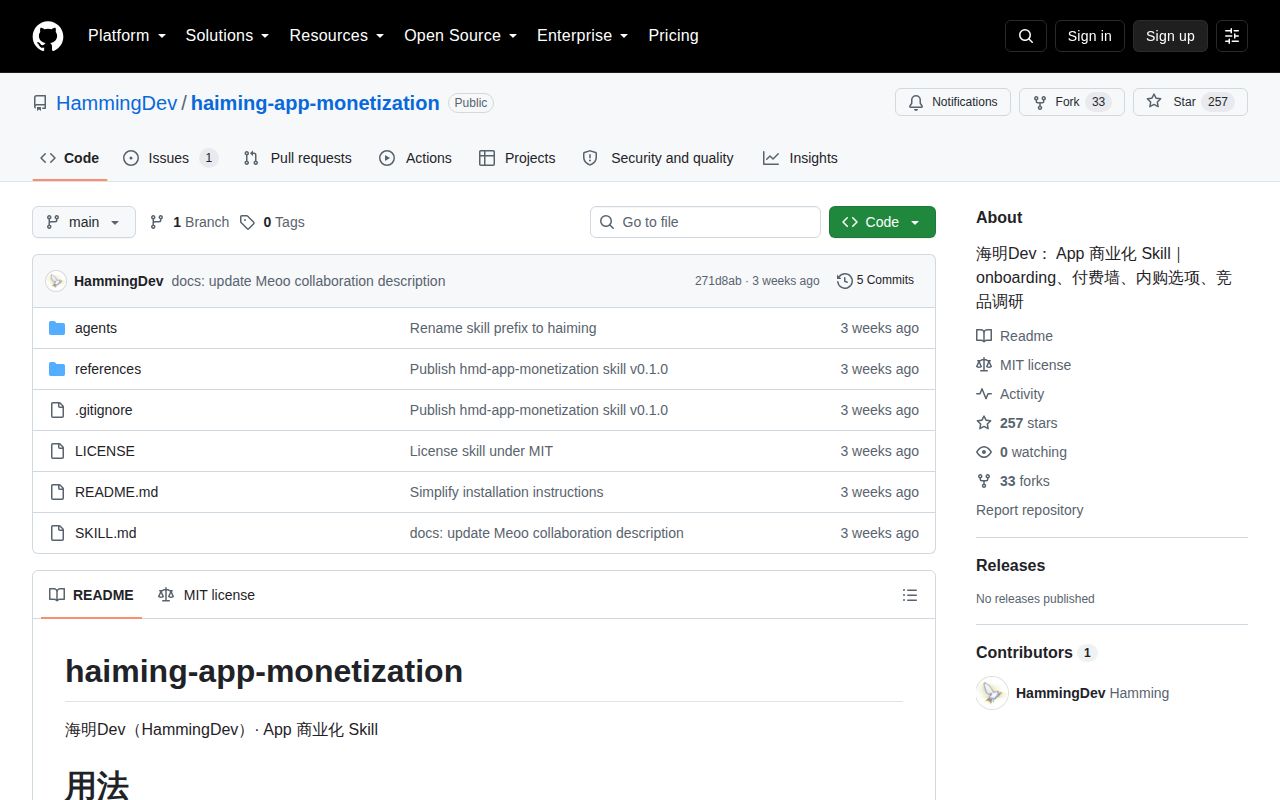This screenshot has height=800, width=1280.
Task: Click the Go to file search field
Action: pyautogui.click(x=705, y=222)
